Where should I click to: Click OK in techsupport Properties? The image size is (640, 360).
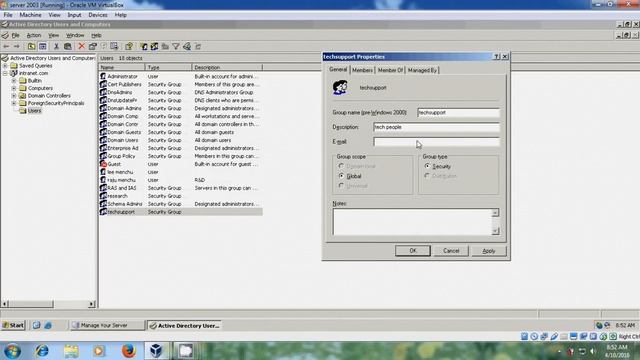pos(413,251)
